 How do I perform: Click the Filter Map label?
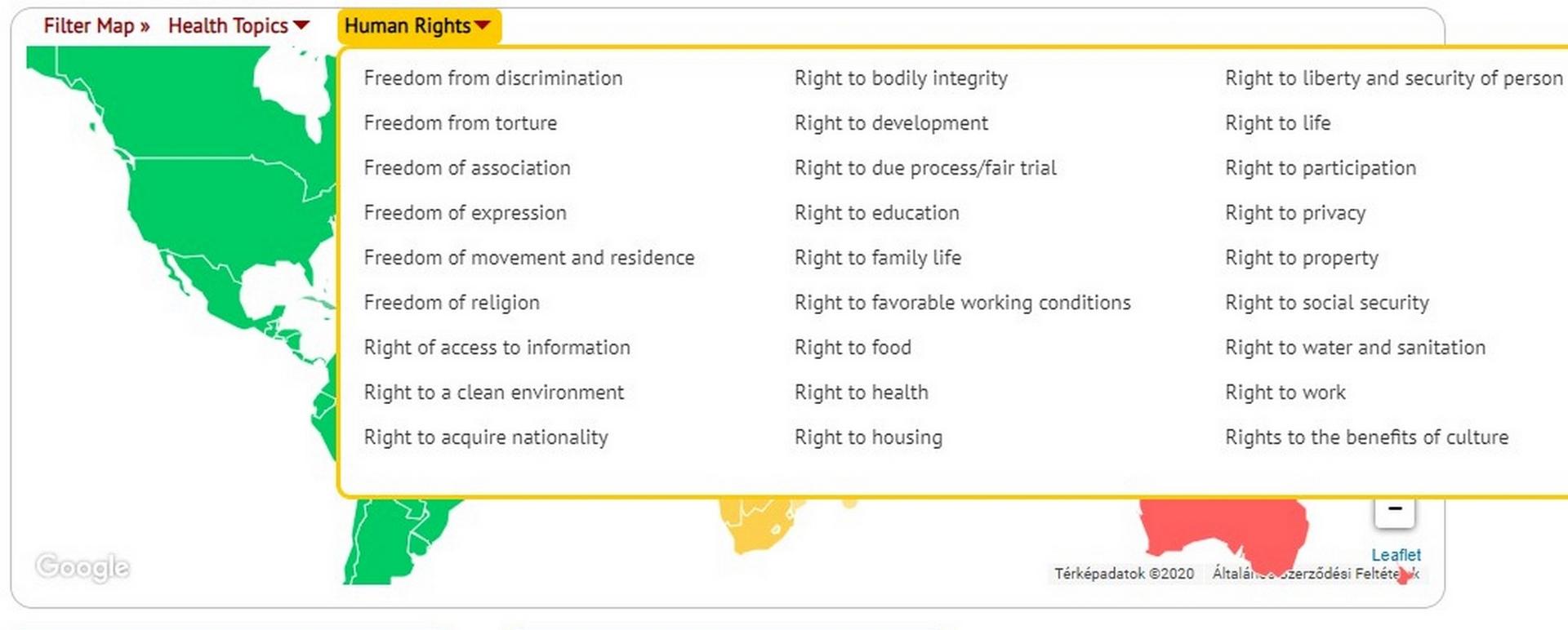(96, 26)
